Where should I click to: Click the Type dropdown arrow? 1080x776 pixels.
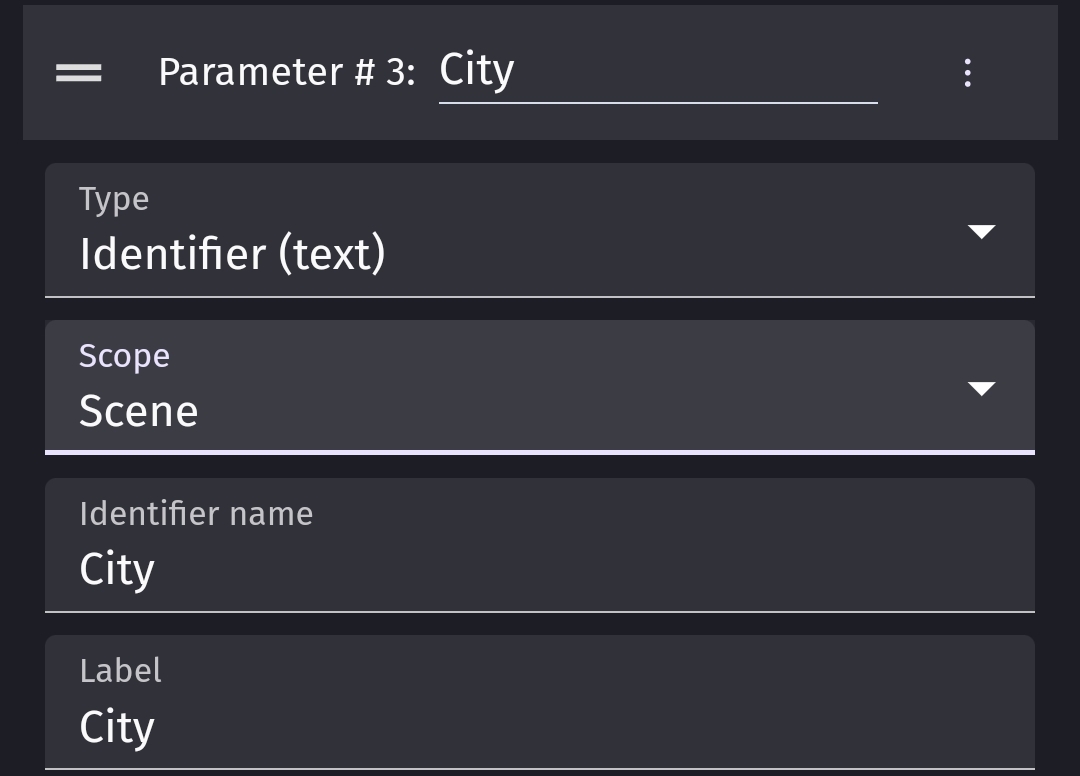pyautogui.click(x=982, y=231)
